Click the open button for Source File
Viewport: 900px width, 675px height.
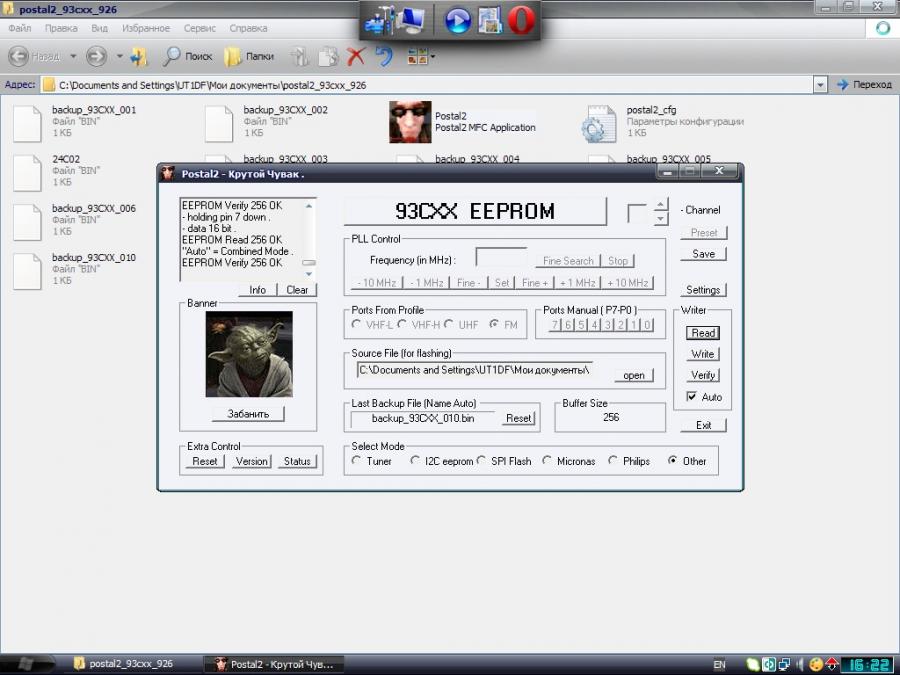point(634,375)
